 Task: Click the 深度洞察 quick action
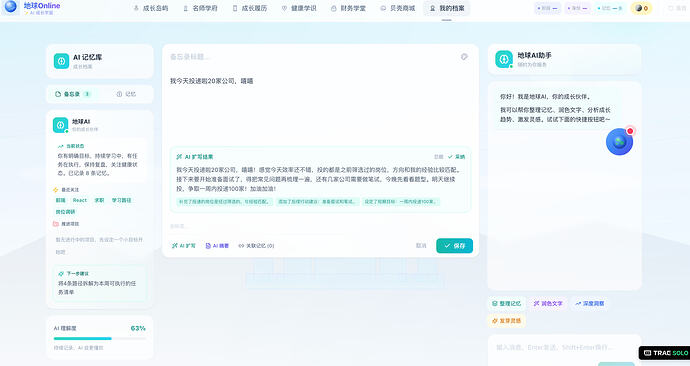point(590,304)
